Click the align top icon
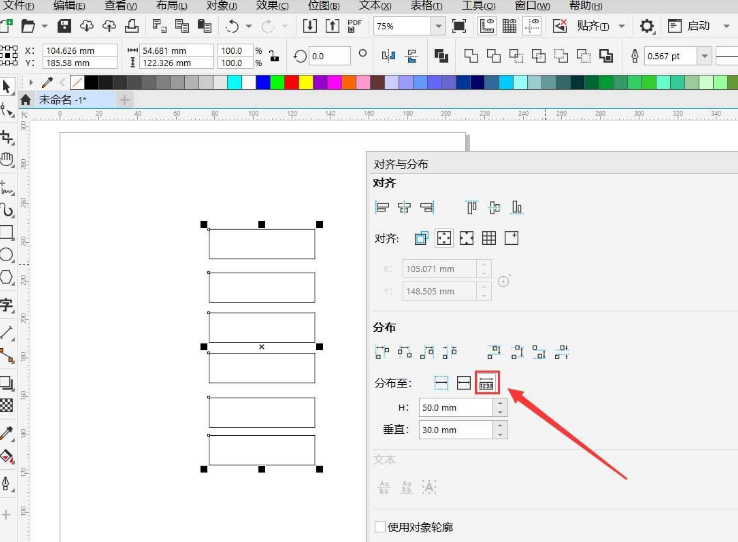Screen dimensions: 738x542 click(472, 208)
